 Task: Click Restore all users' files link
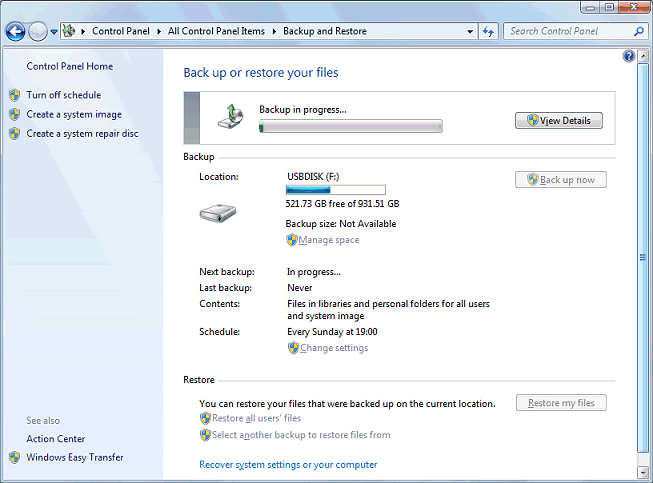tap(257, 418)
